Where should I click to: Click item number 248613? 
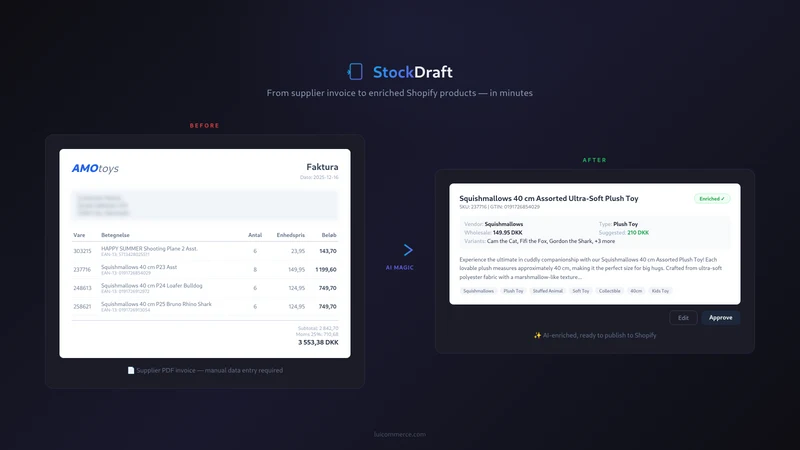82,288
